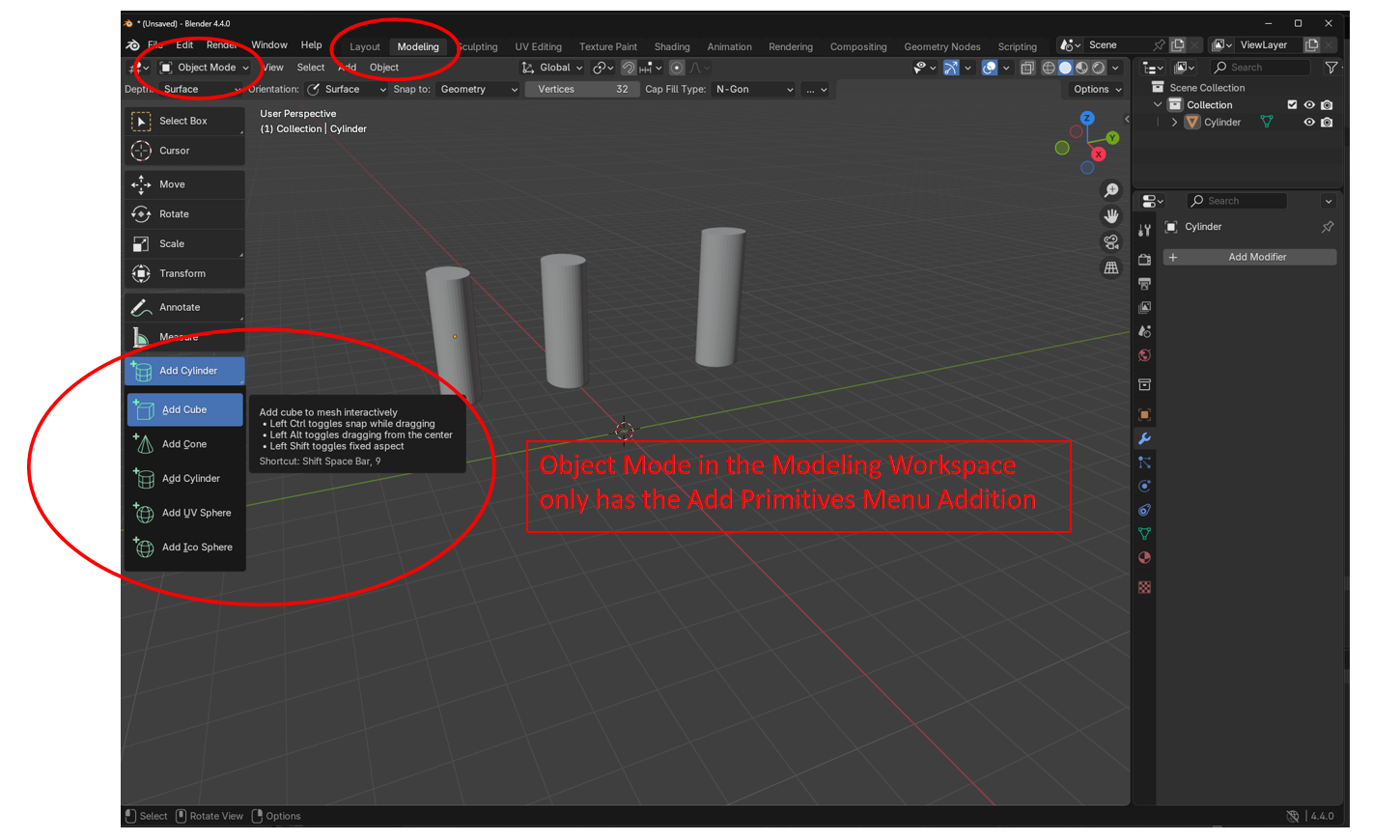Toggle Collection visibility eye icon
The width and height of the screenshot is (1400, 840).
(x=1309, y=105)
